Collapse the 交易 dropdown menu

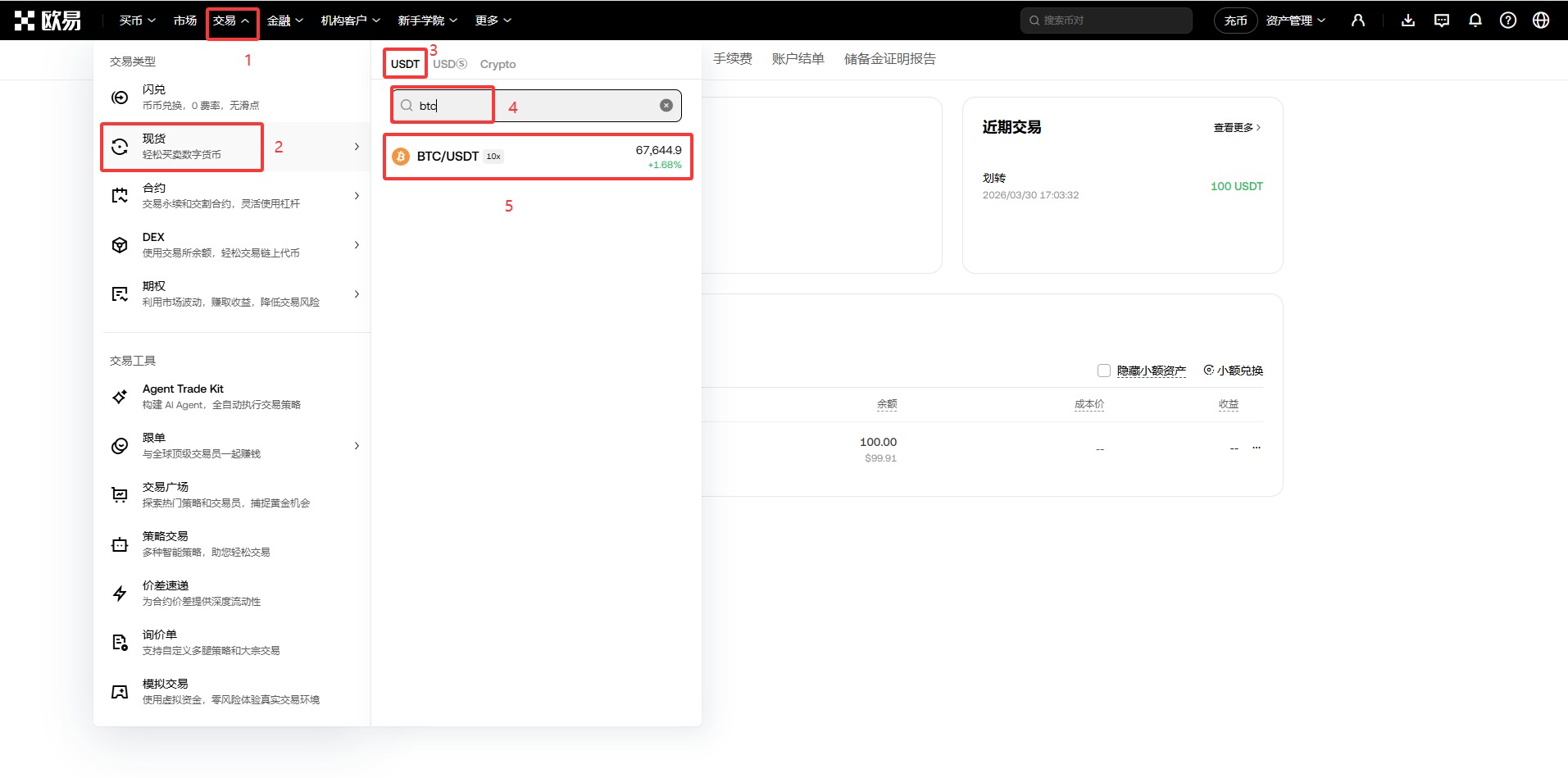coord(231,20)
